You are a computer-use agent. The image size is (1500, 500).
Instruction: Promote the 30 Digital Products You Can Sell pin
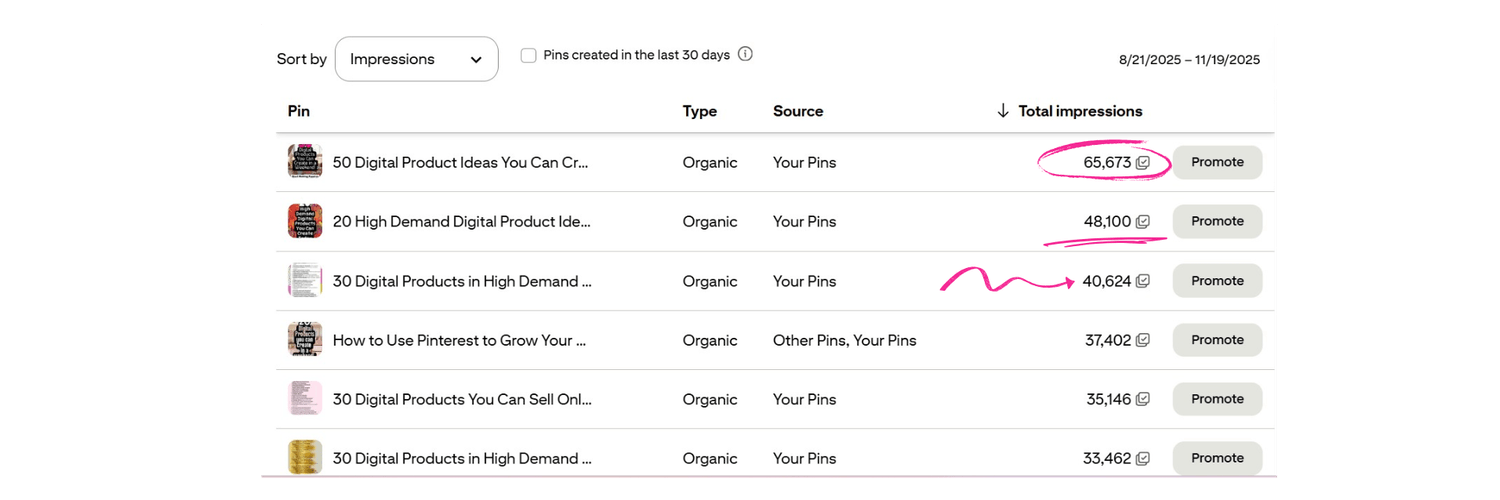pyautogui.click(x=1217, y=399)
